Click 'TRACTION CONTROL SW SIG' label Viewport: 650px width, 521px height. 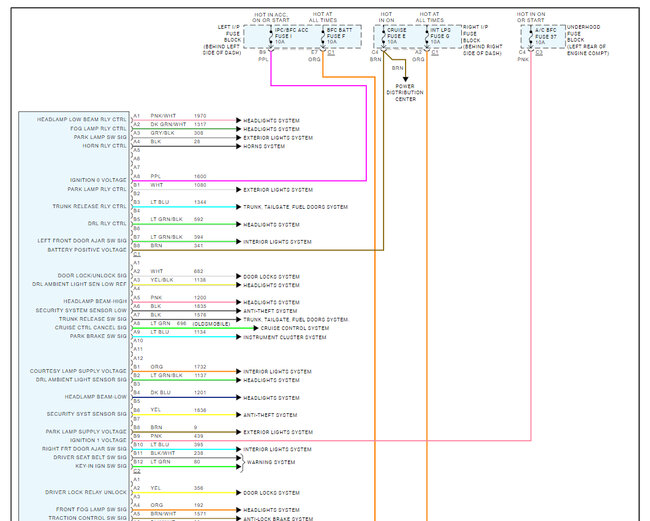[87, 518]
